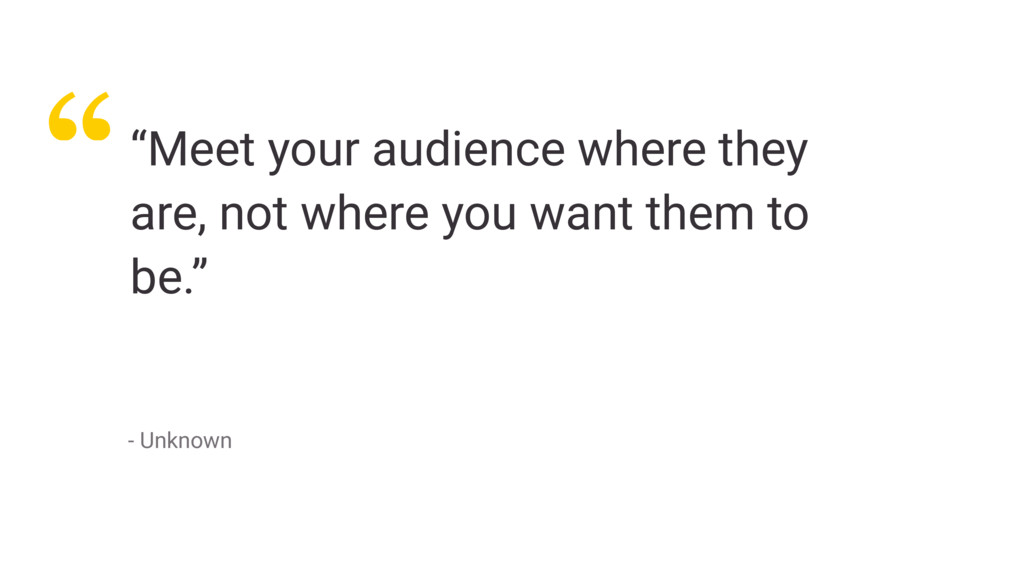Click the yellow quotation mark icon
The height and width of the screenshot is (576, 1024).
(x=80, y=116)
